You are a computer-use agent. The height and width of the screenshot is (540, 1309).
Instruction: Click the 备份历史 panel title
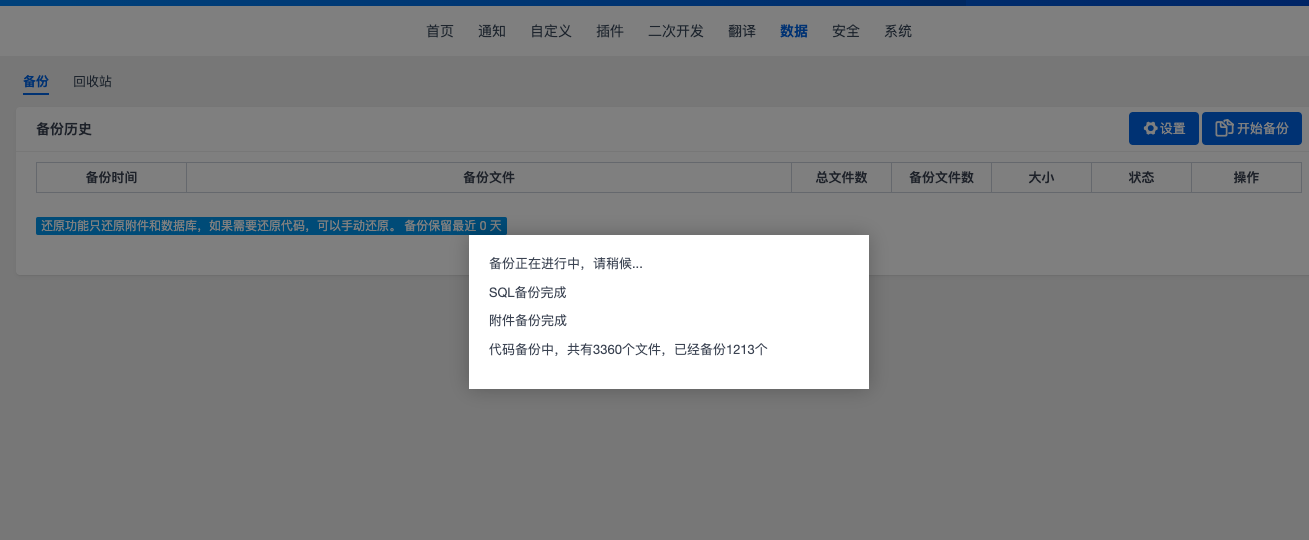pyautogui.click(x=64, y=129)
